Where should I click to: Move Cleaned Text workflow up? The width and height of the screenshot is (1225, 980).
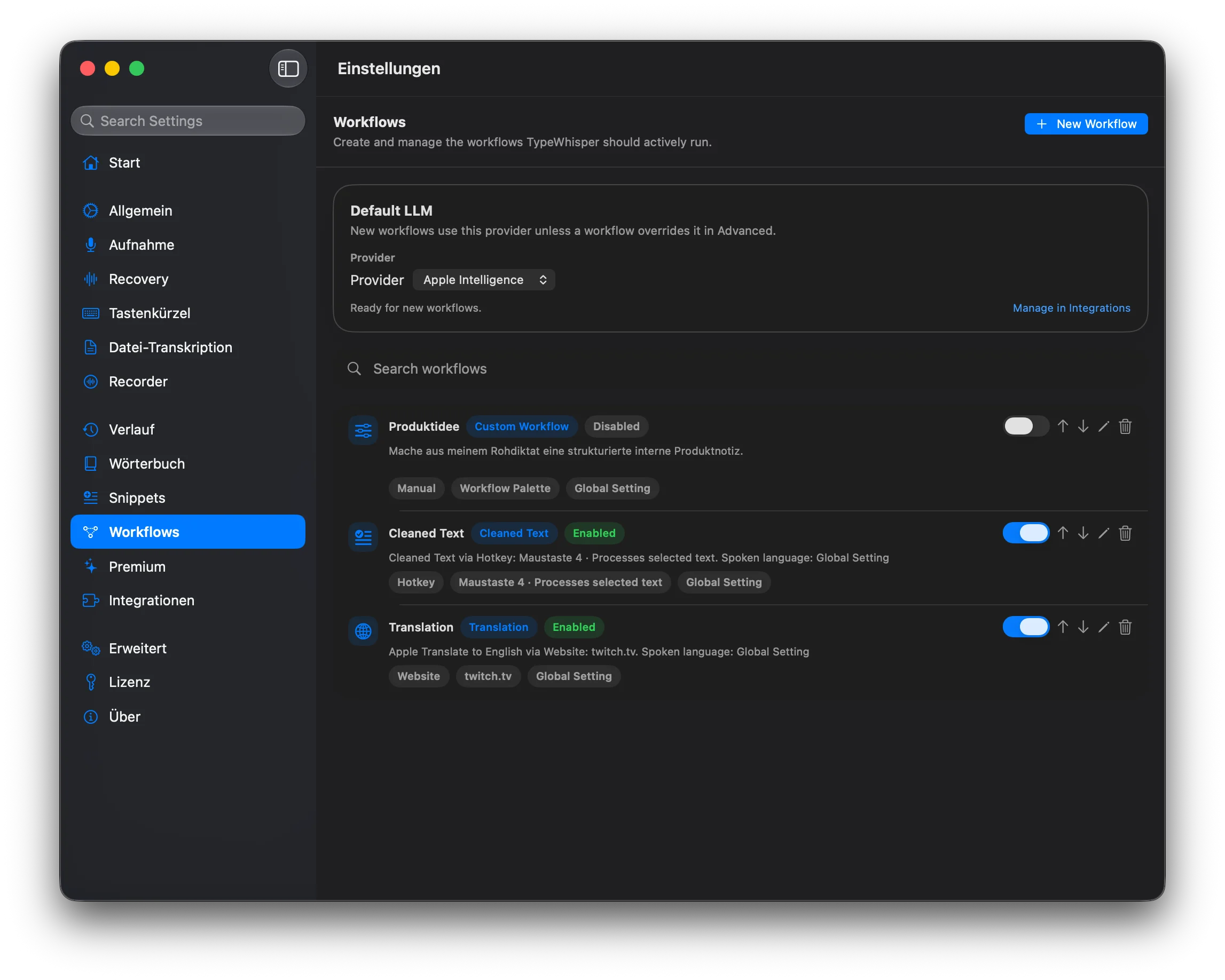(x=1063, y=533)
